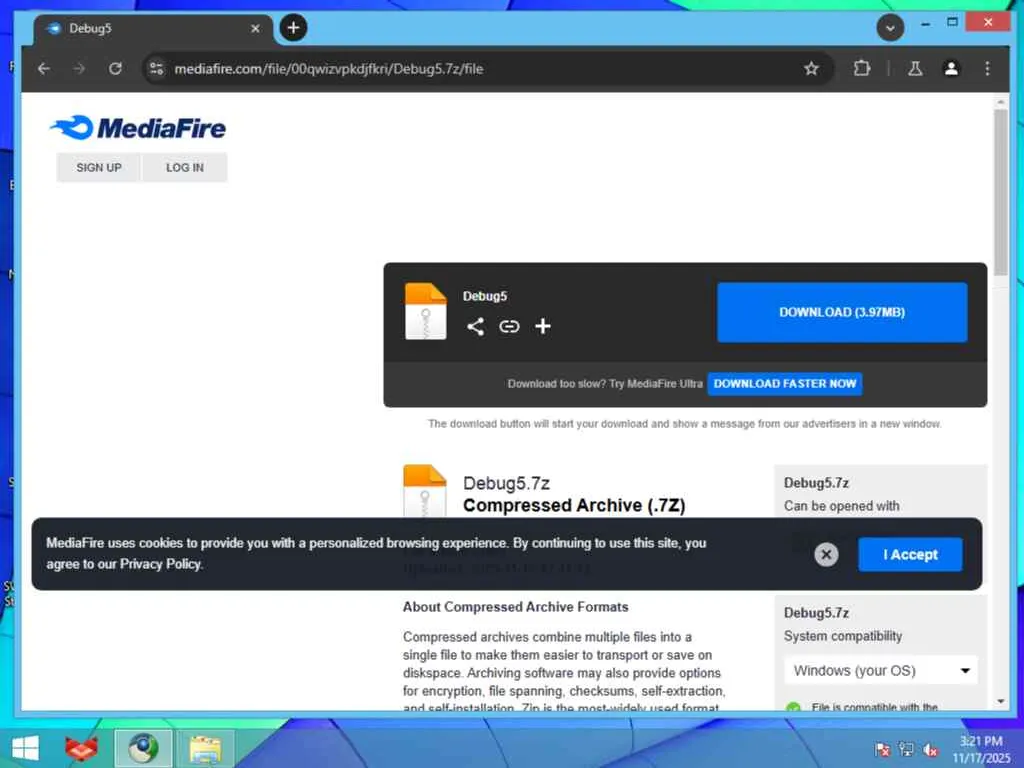The width and height of the screenshot is (1024, 768).
Task: Click the MediaFire logo
Action: click(138, 128)
